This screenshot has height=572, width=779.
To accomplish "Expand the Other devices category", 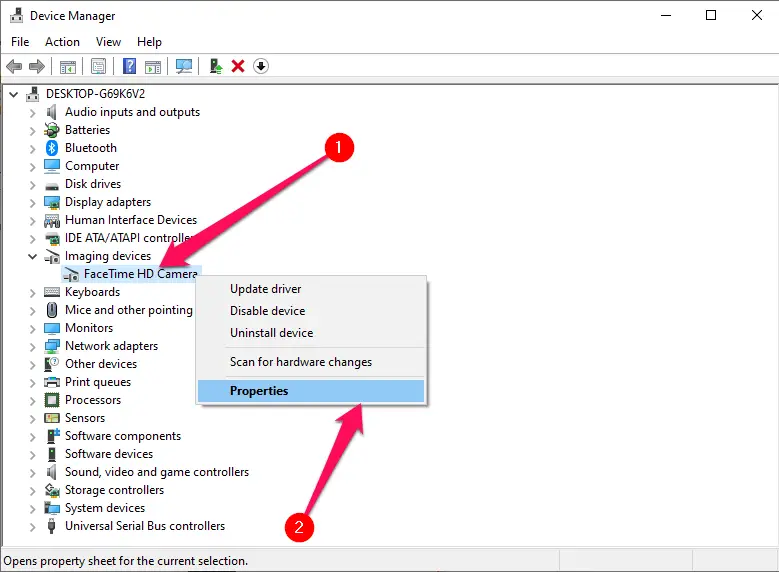I will point(32,364).
